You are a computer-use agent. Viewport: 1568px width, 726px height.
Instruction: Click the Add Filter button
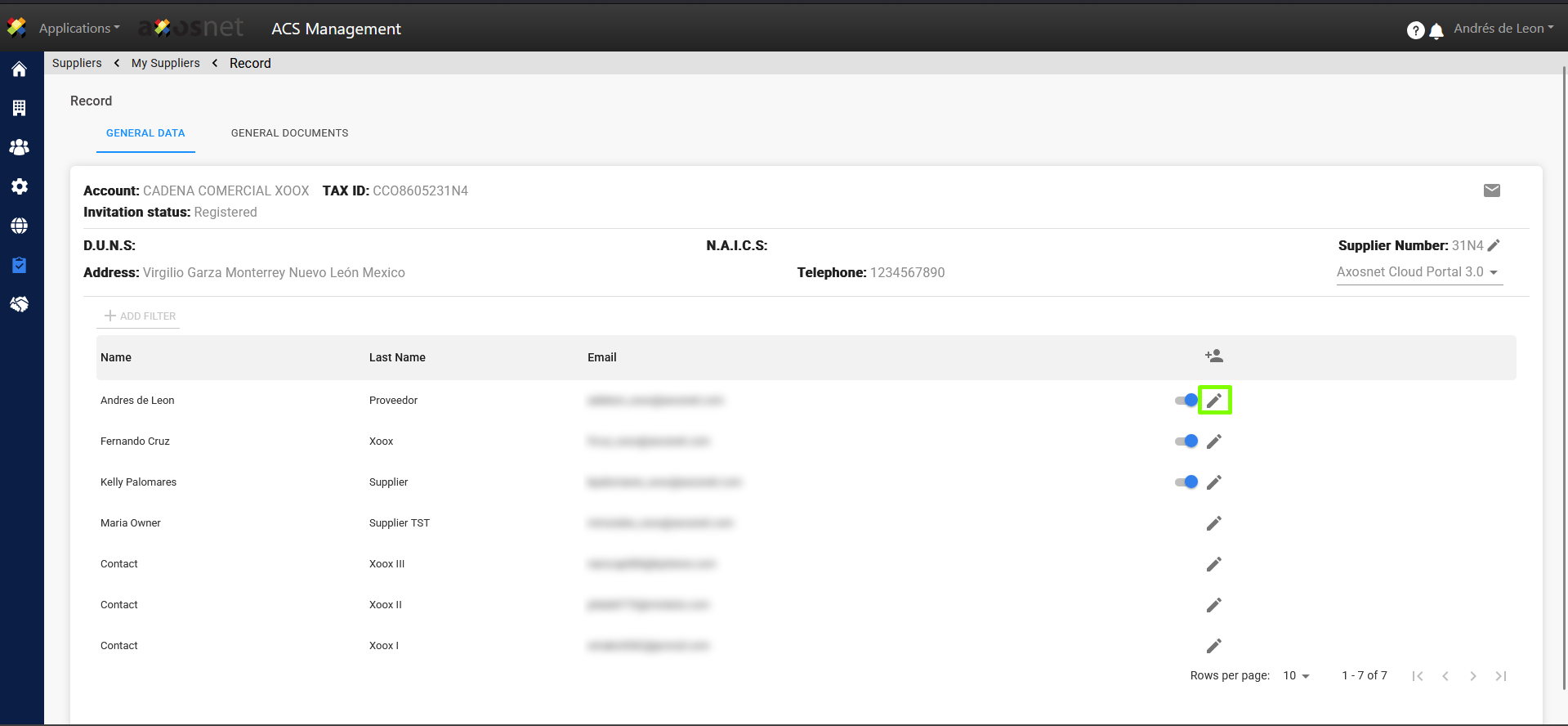click(x=140, y=316)
